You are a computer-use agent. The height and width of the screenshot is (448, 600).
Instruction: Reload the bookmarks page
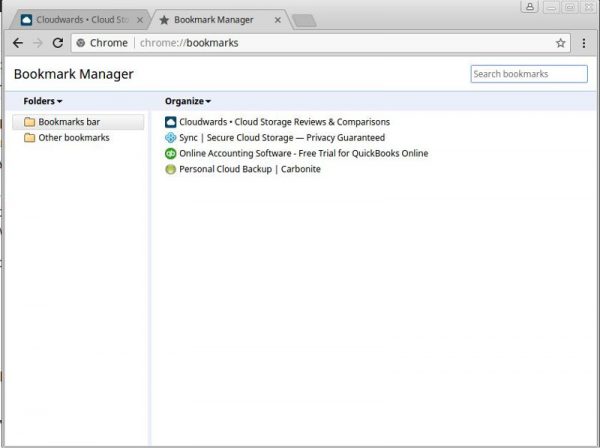[x=58, y=43]
